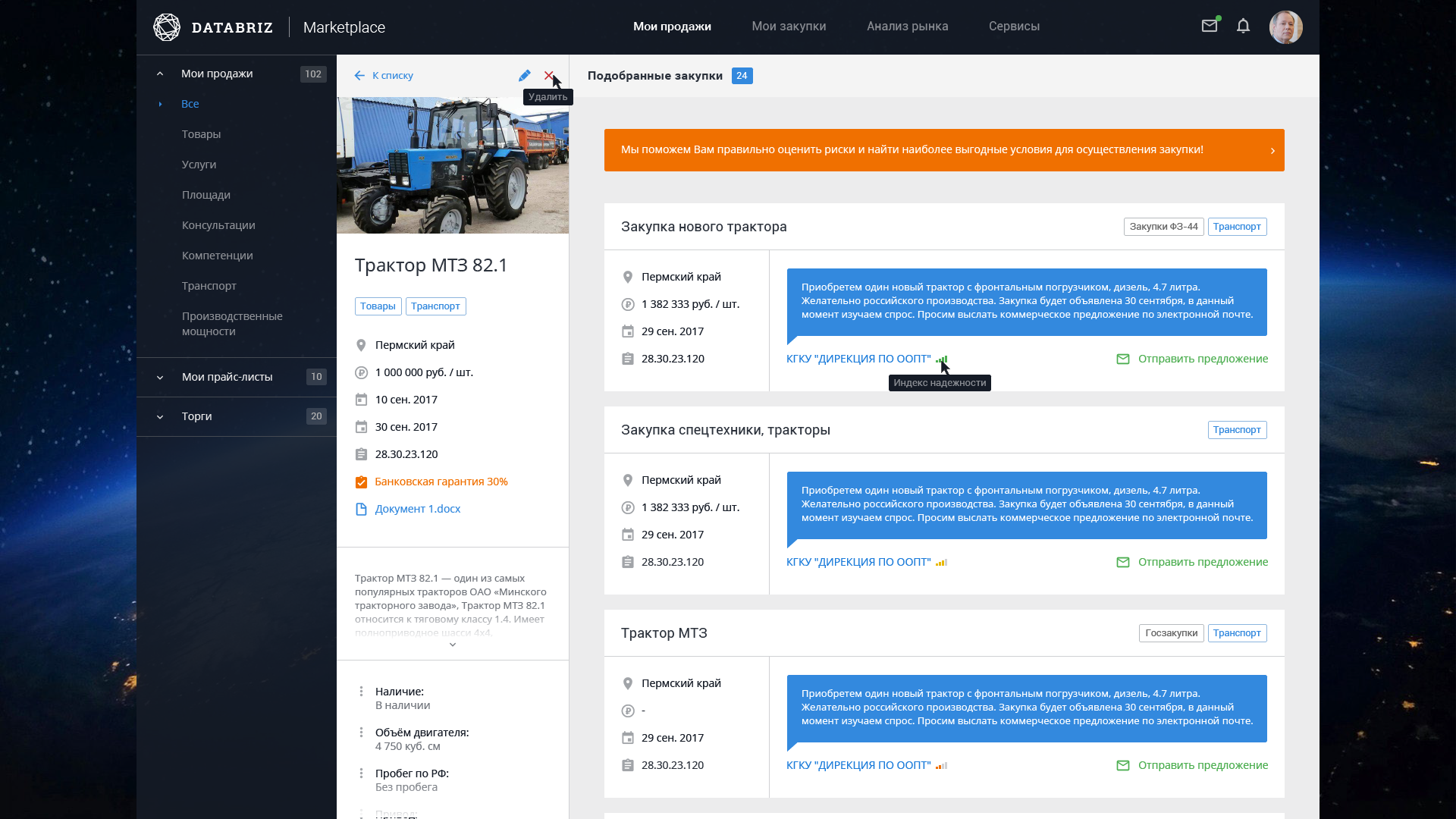Image resolution: width=1456 pixels, height=819 pixels.
Task: Click Транспорт tag in Закупка спецтехники card
Action: tap(1237, 430)
